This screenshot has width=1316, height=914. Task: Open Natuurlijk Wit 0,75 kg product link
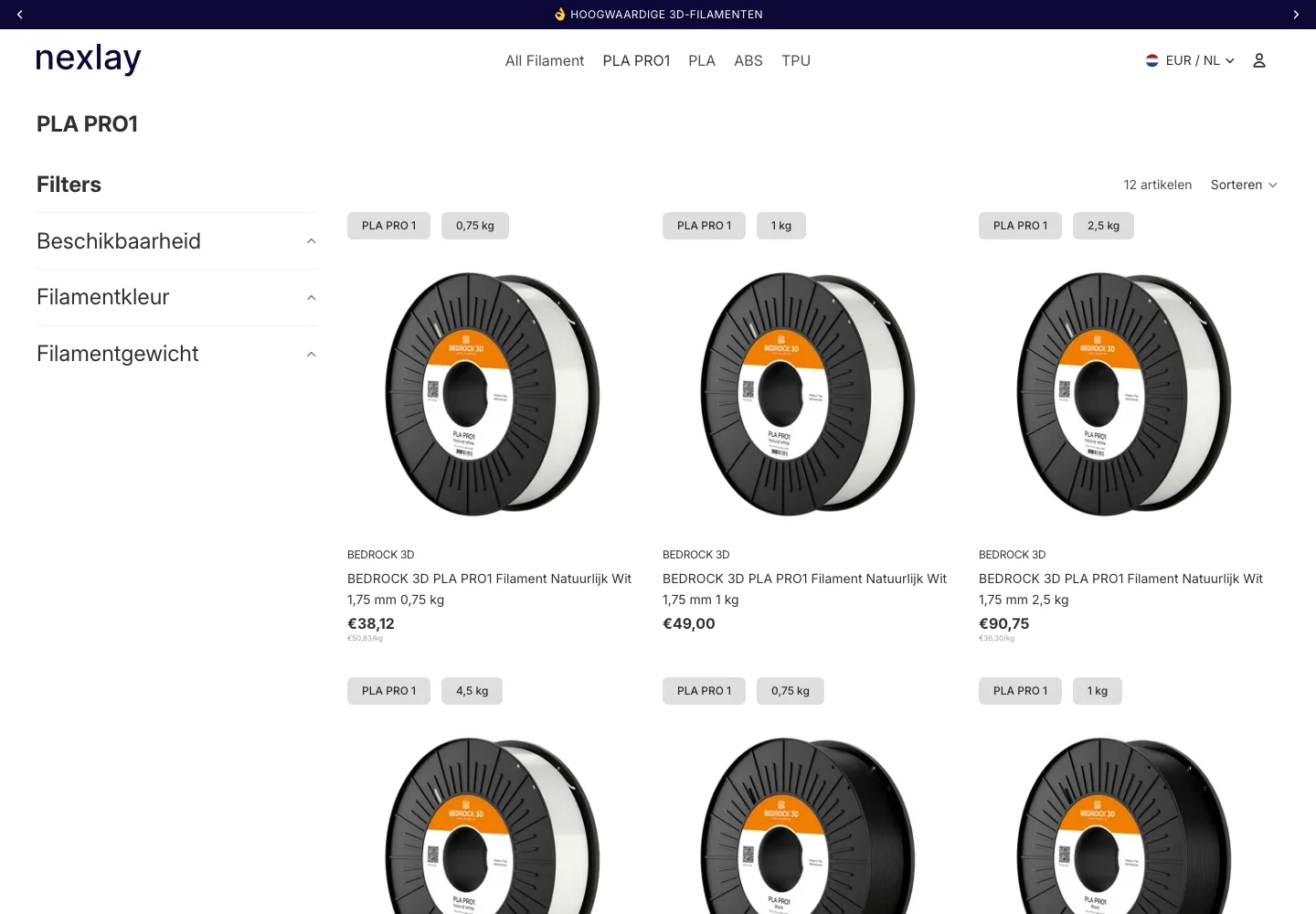pyautogui.click(x=490, y=589)
